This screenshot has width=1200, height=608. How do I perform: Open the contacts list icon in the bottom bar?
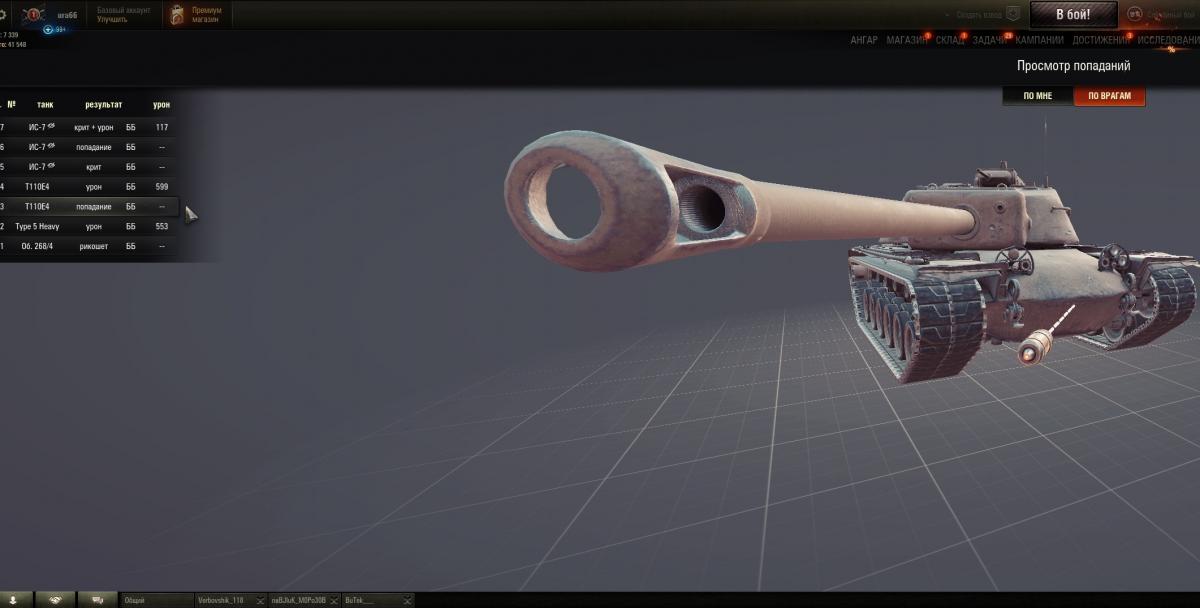point(15,600)
